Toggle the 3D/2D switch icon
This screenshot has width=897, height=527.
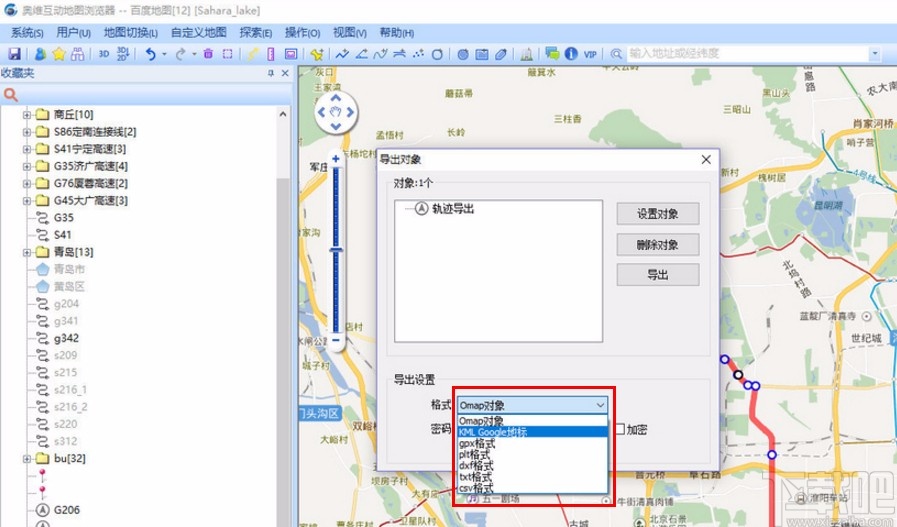122,54
